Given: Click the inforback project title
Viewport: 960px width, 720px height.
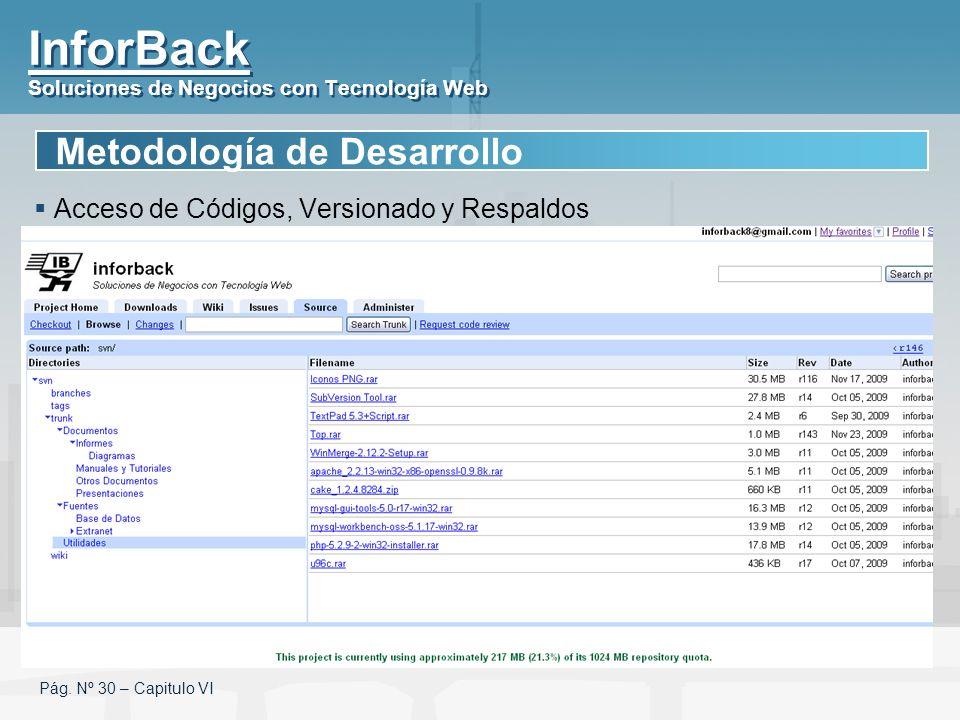Looking at the screenshot, I should (133, 268).
